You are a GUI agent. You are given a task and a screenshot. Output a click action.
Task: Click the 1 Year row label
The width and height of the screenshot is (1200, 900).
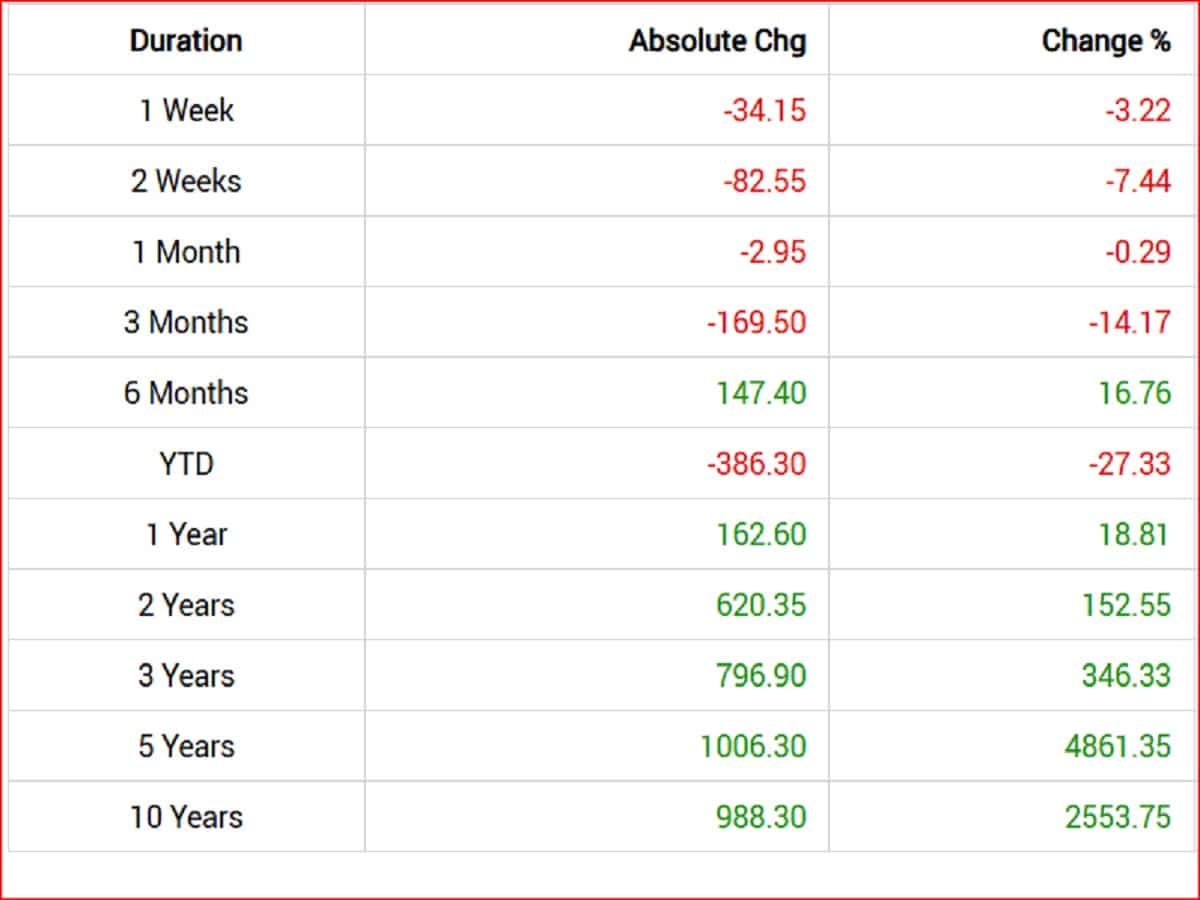(x=186, y=535)
